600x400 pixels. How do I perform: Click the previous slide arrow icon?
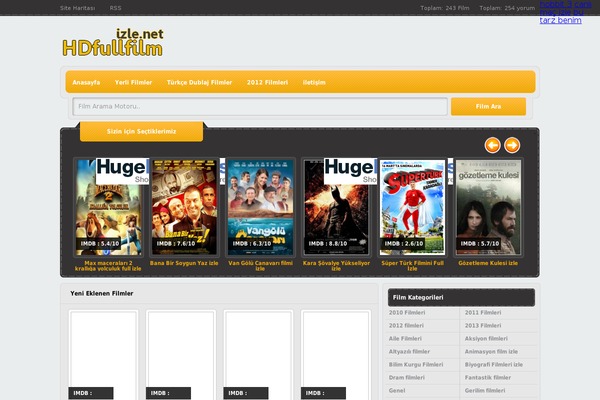(492, 145)
